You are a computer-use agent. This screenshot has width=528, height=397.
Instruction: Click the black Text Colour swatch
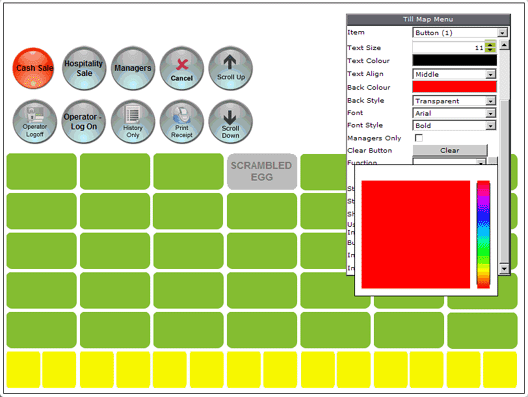point(454,60)
